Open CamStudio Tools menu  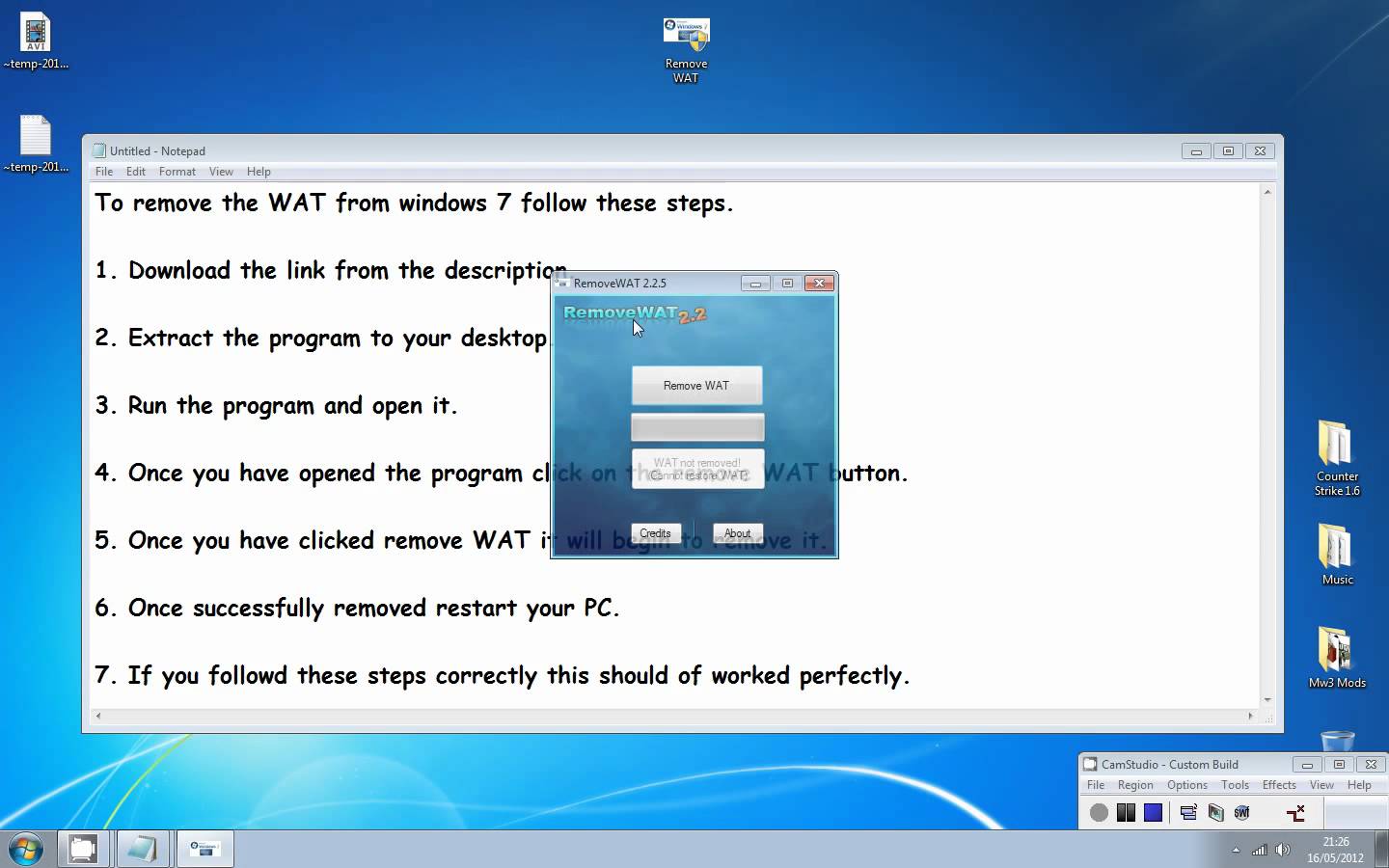[1235, 785]
